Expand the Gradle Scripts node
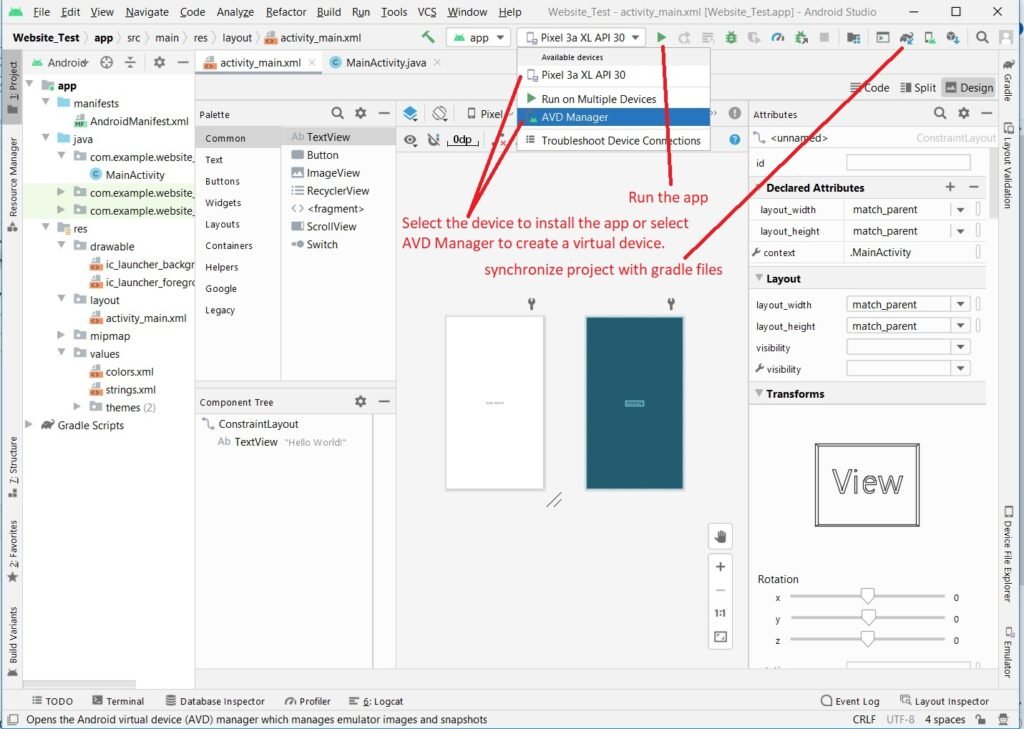Viewport: 1024px width, 729px height. point(29,425)
